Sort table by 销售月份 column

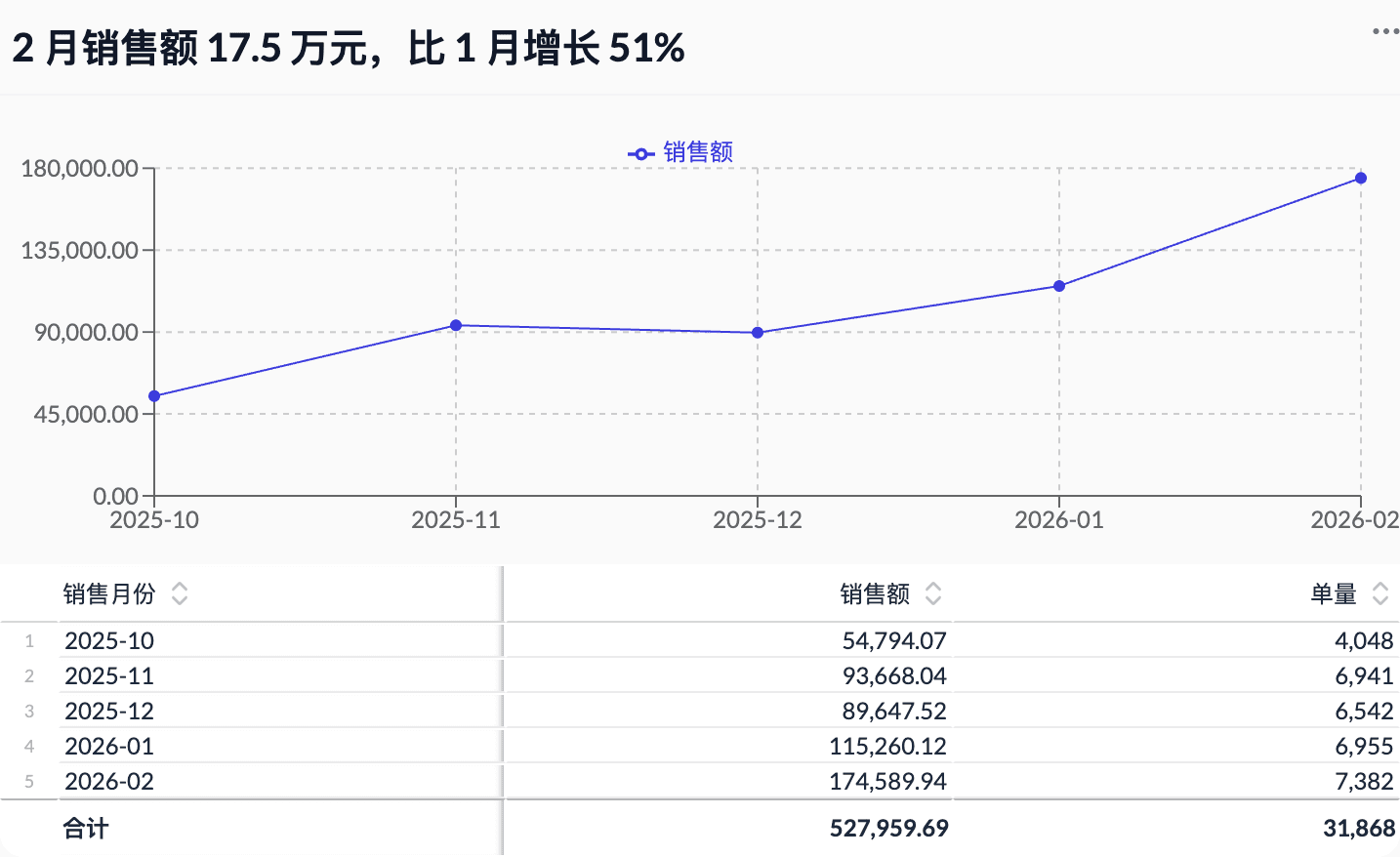pos(180,593)
